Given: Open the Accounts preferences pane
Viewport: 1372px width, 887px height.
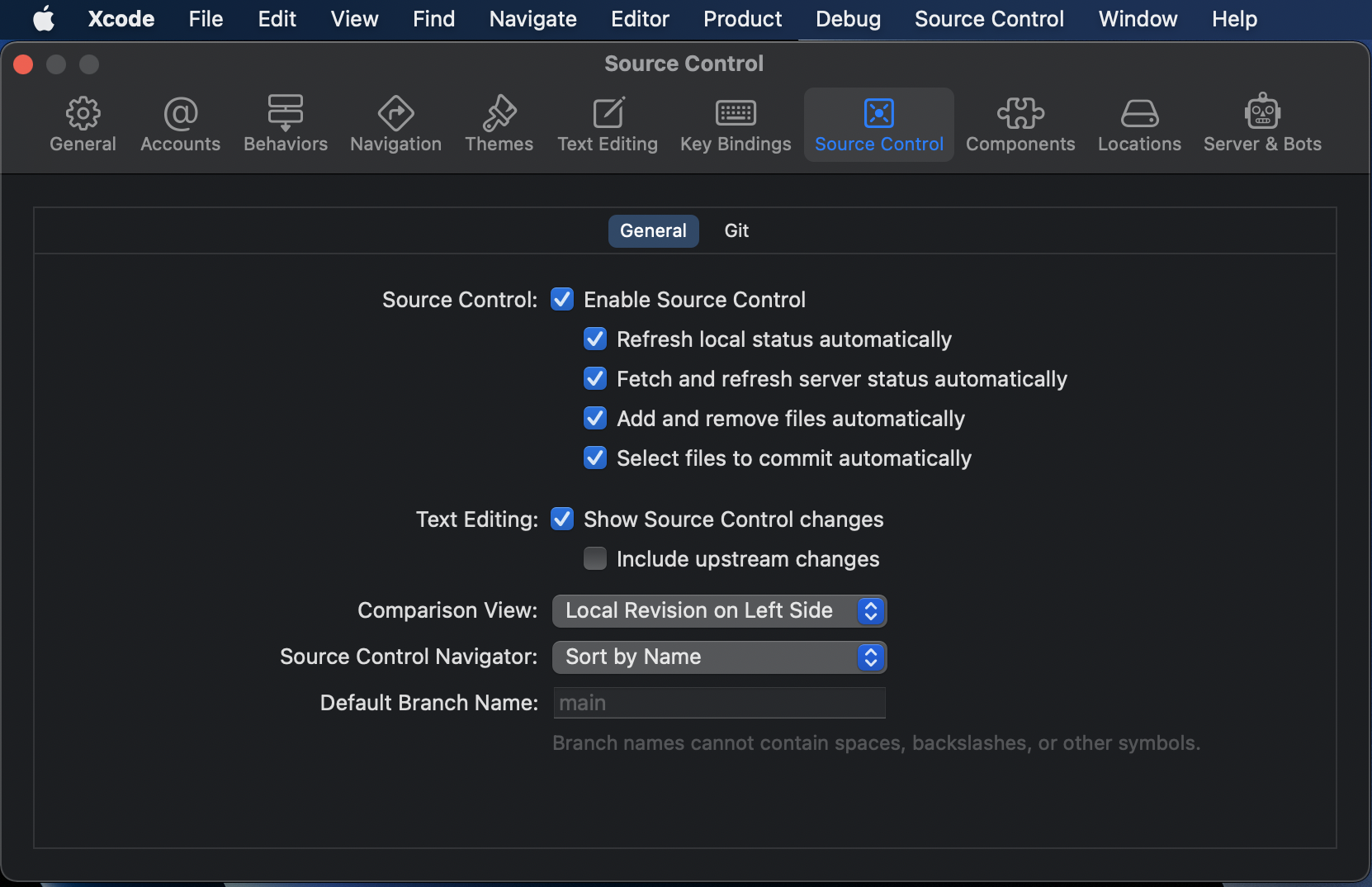Looking at the screenshot, I should (180, 124).
